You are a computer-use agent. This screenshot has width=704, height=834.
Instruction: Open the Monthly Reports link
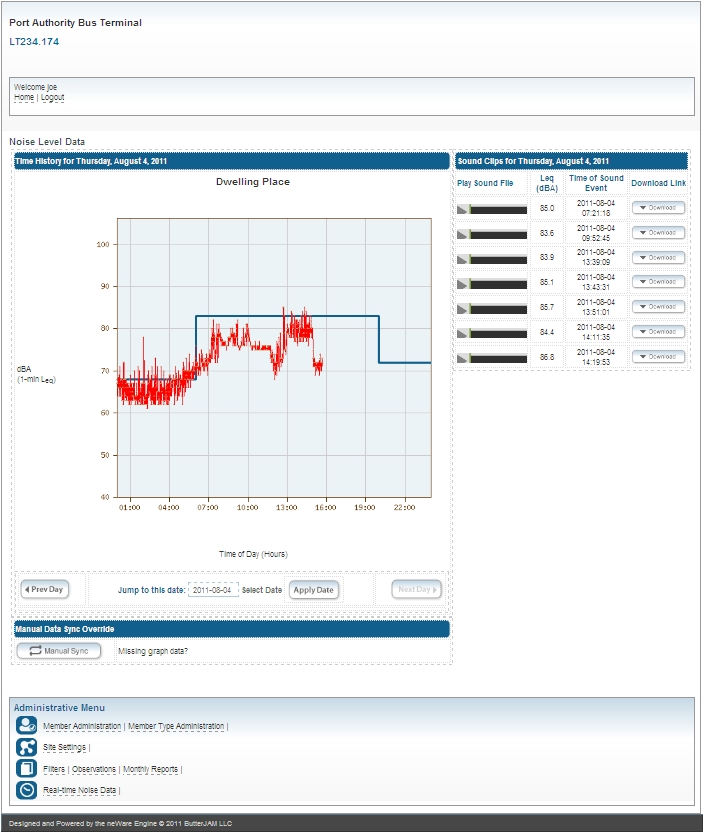150,770
